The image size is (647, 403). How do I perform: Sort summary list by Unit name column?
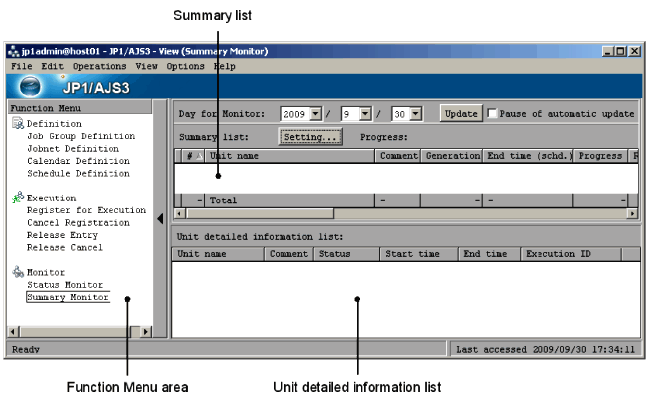(290, 156)
